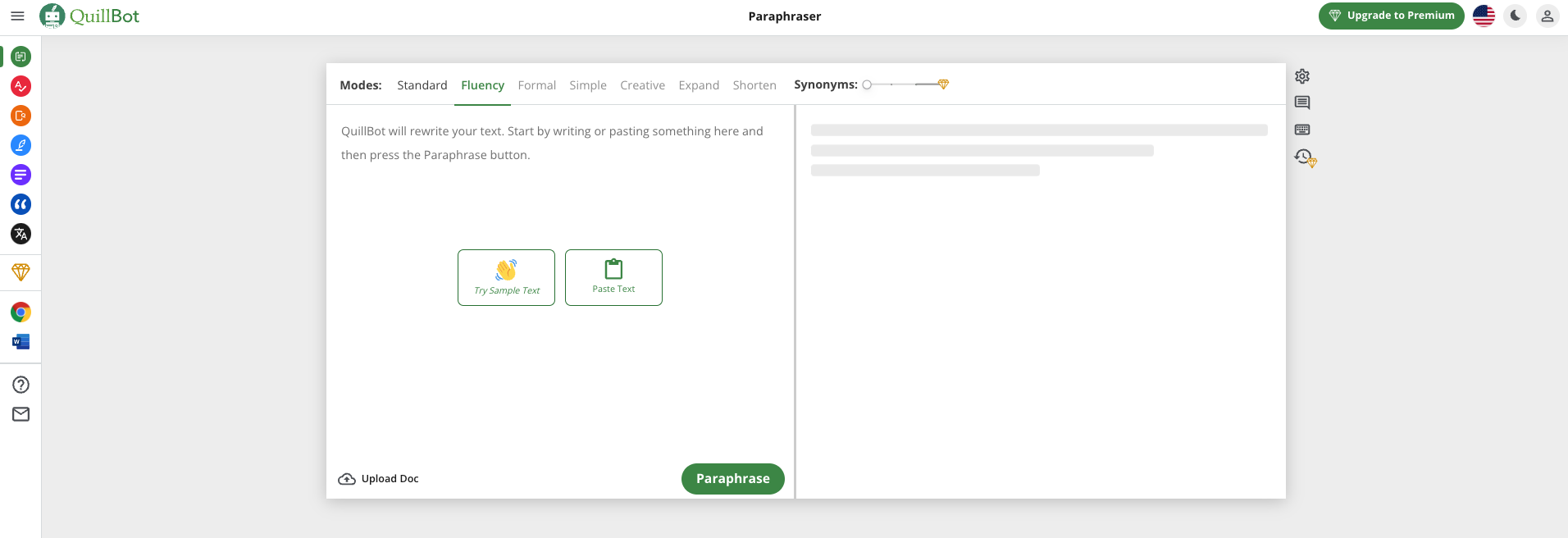
Task: Open the Chrome extension sidebar icon
Action: [x=21, y=312]
